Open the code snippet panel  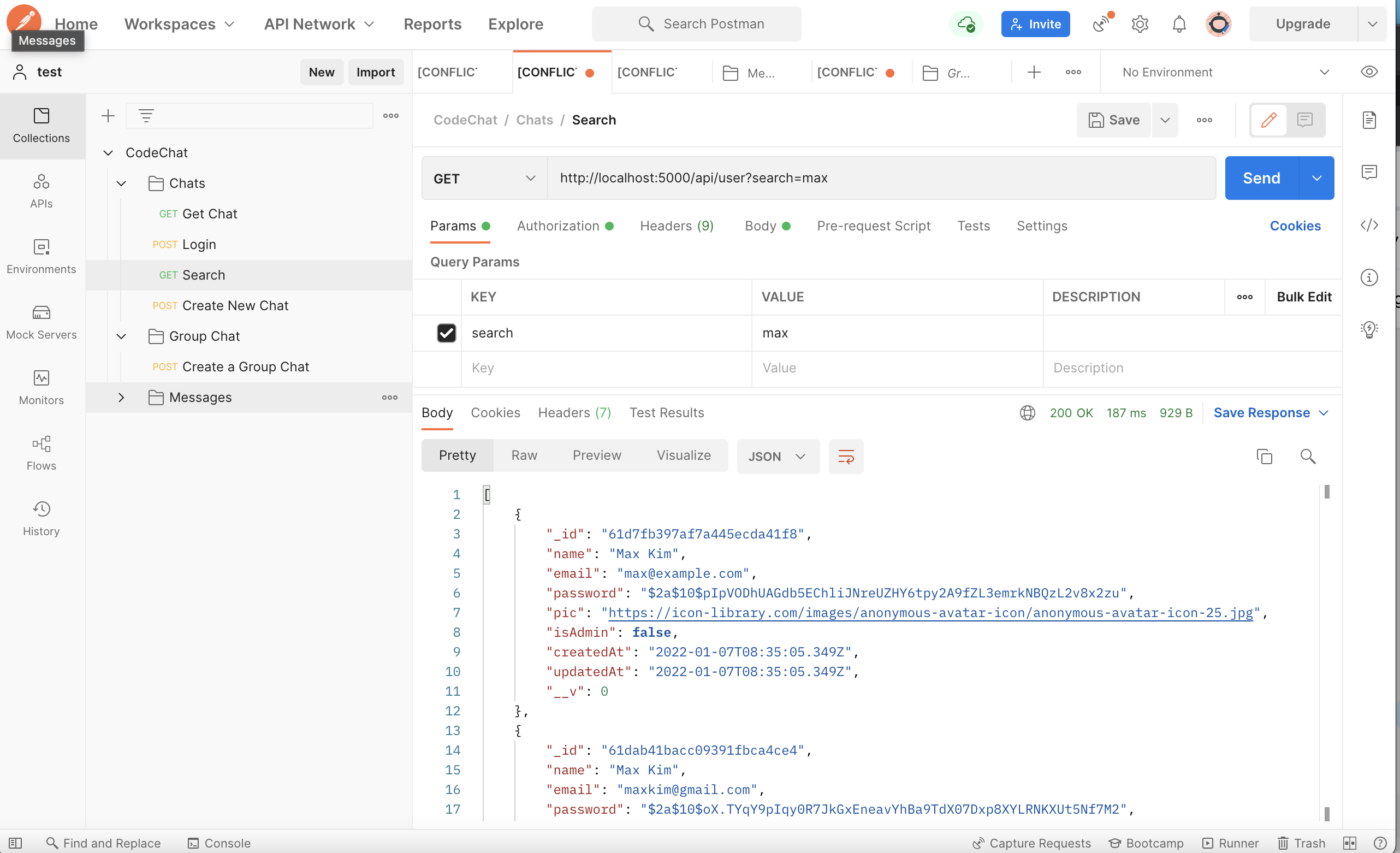1369,225
